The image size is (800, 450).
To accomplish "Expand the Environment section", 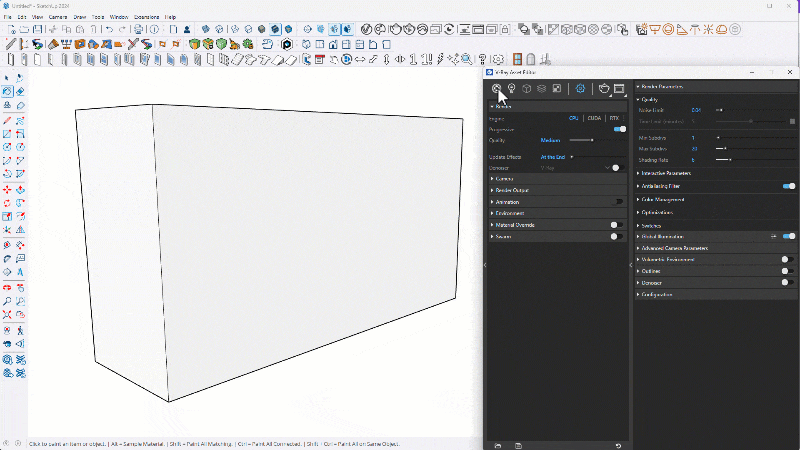I will [x=558, y=213].
